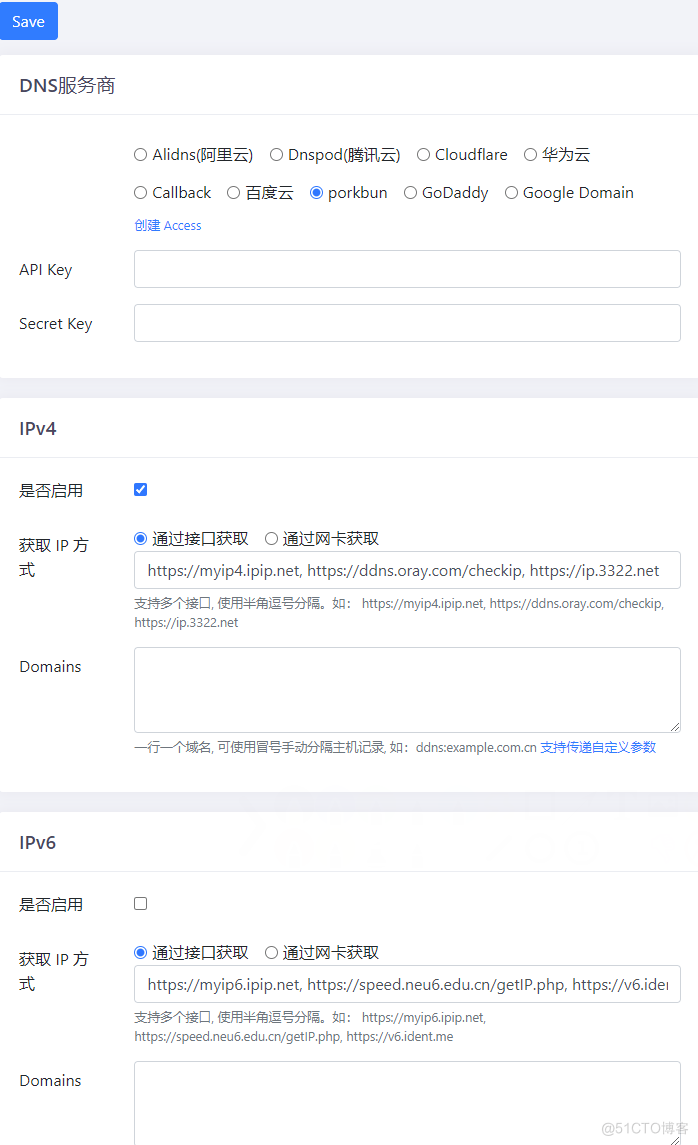Click the Secret Key label
This screenshot has width=698, height=1145.
point(55,323)
